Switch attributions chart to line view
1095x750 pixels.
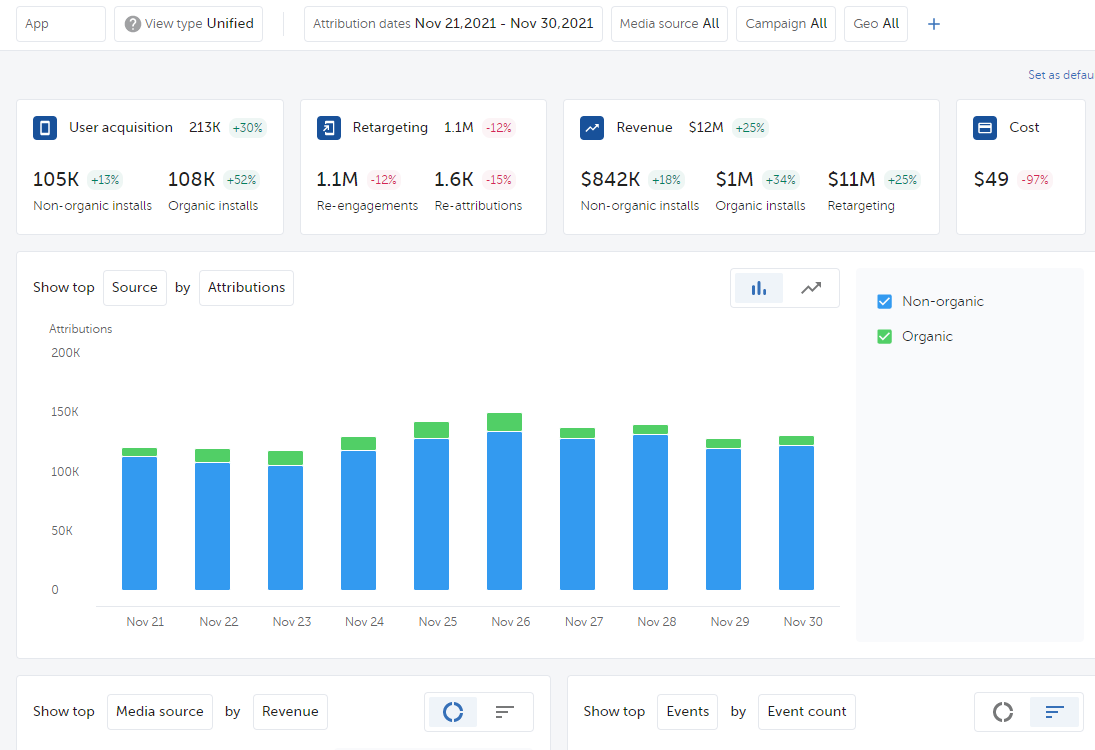(811, 288)
